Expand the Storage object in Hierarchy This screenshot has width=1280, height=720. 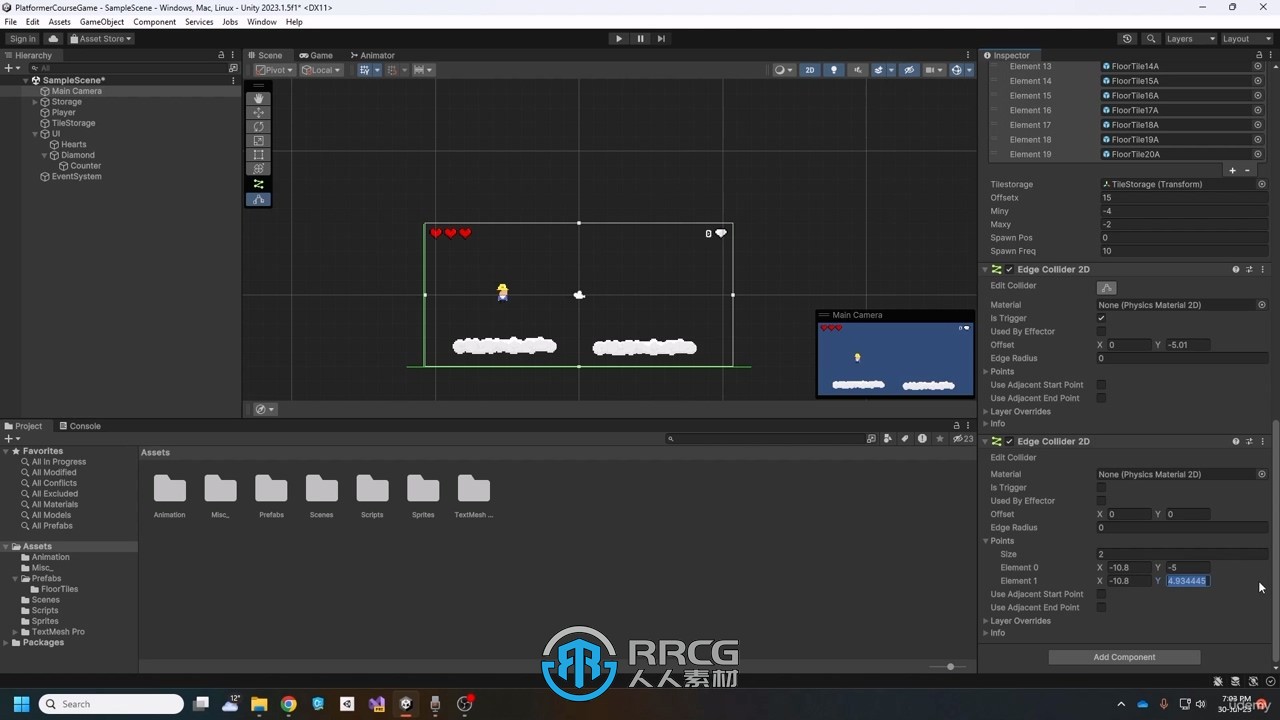35,102
